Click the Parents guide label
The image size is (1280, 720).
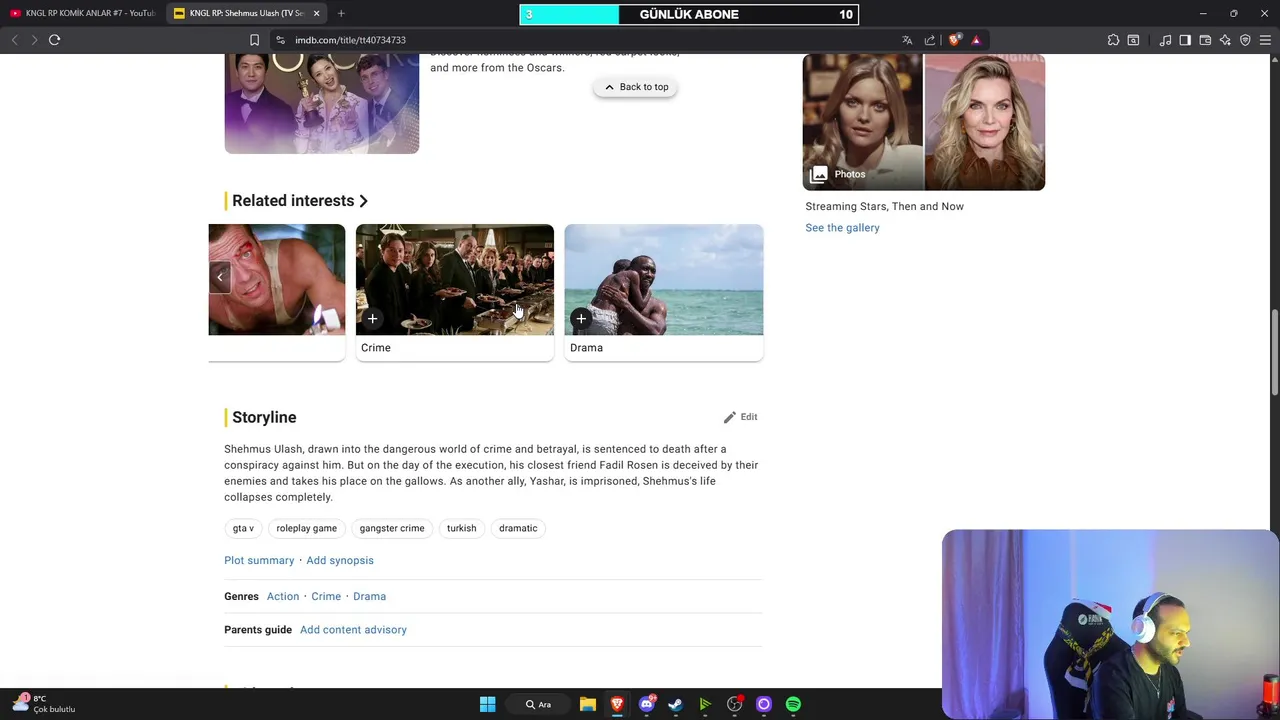tap(258, 630)
